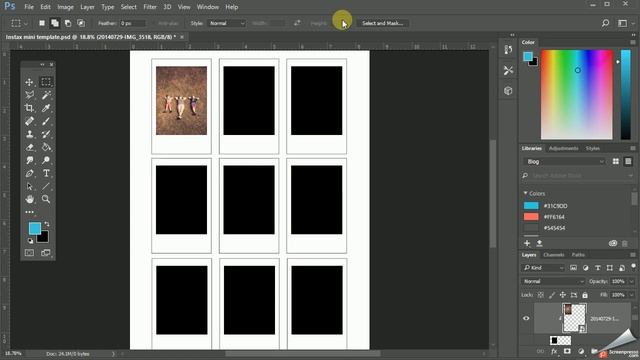Reset default foreground and background colors
The image size is (640, 360).
[x=30, y=241]
